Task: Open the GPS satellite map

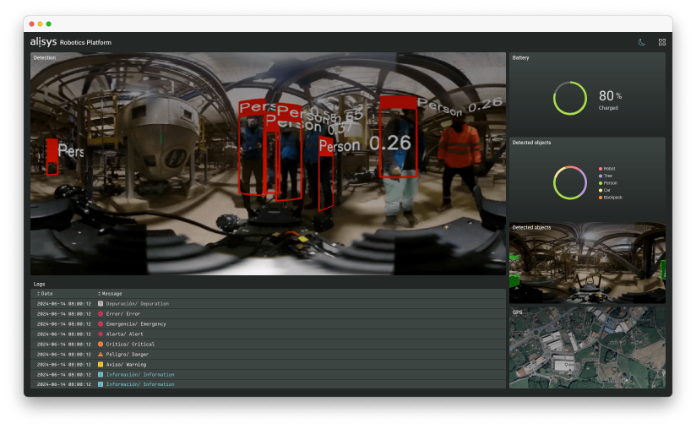Action: pos(587,351)
